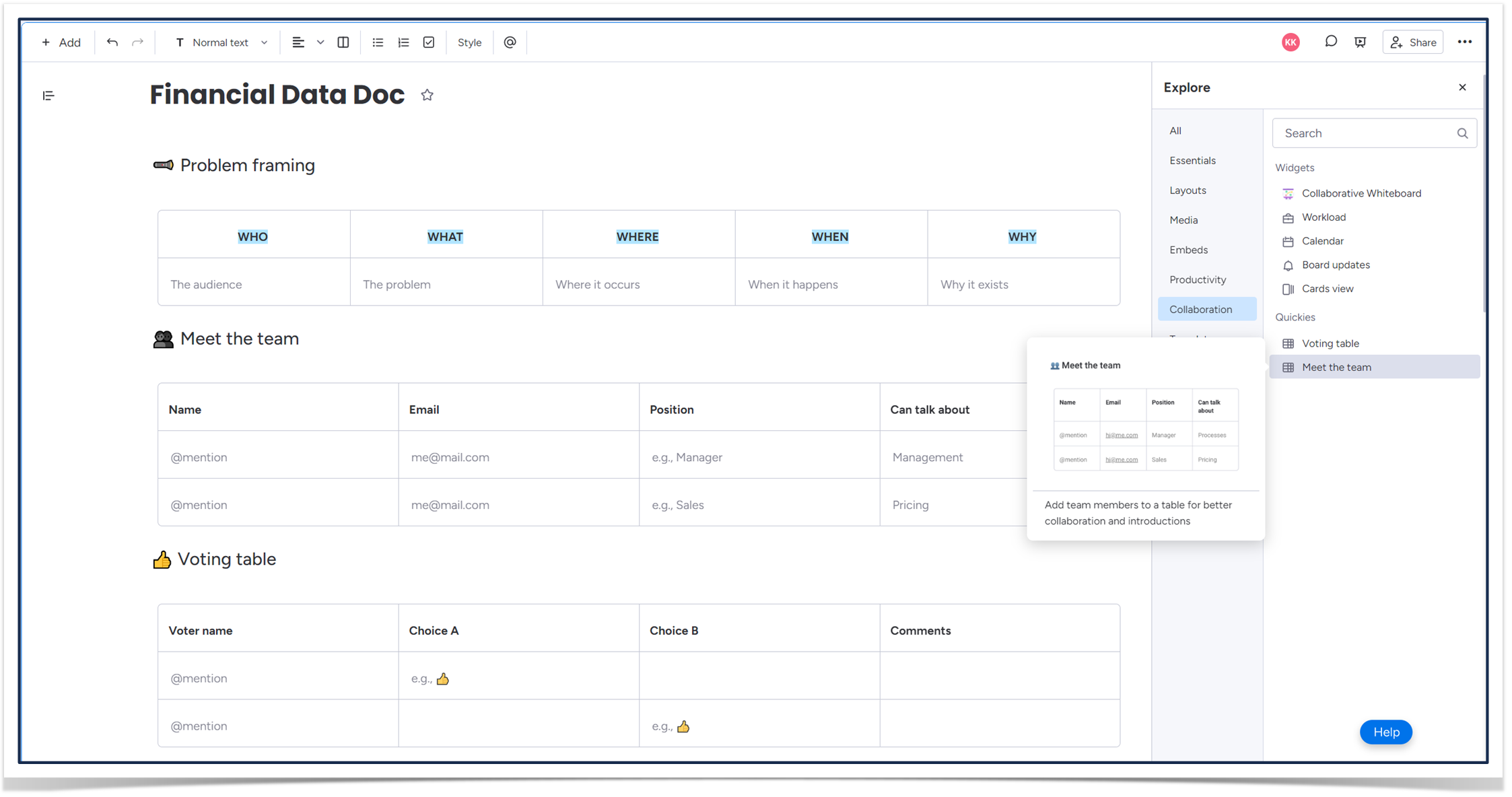Open the Style options
Viewport: 1512px width, 797px height.
point(469,42)
